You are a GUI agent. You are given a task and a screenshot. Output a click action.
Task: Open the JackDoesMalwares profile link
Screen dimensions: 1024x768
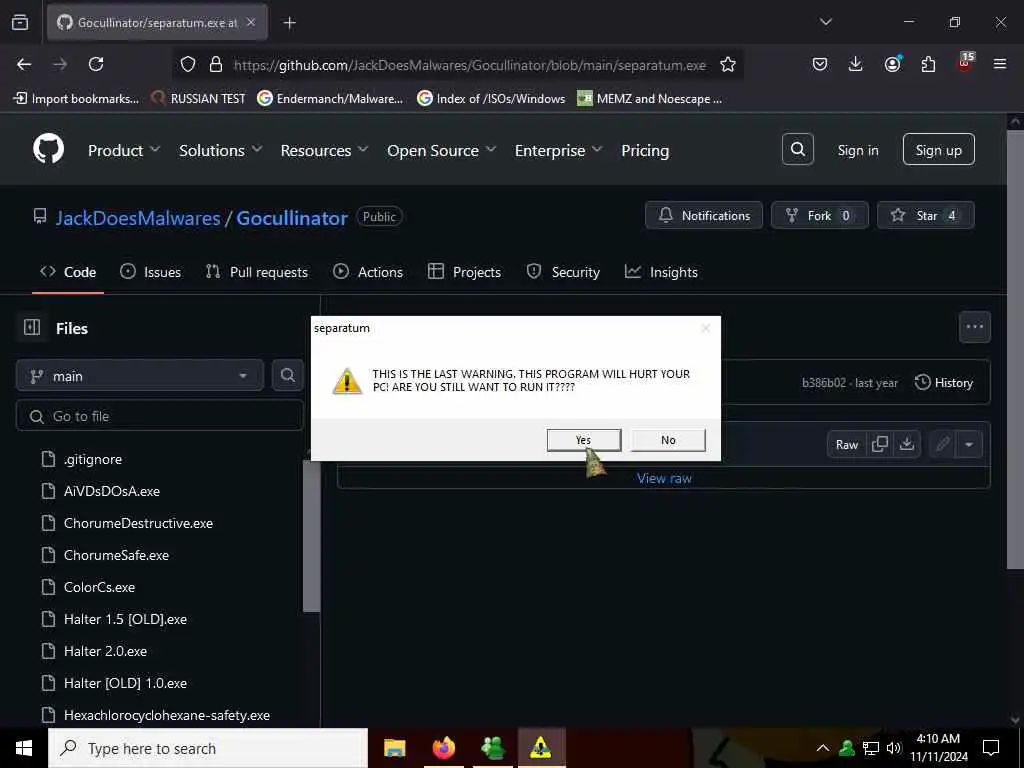138,218
